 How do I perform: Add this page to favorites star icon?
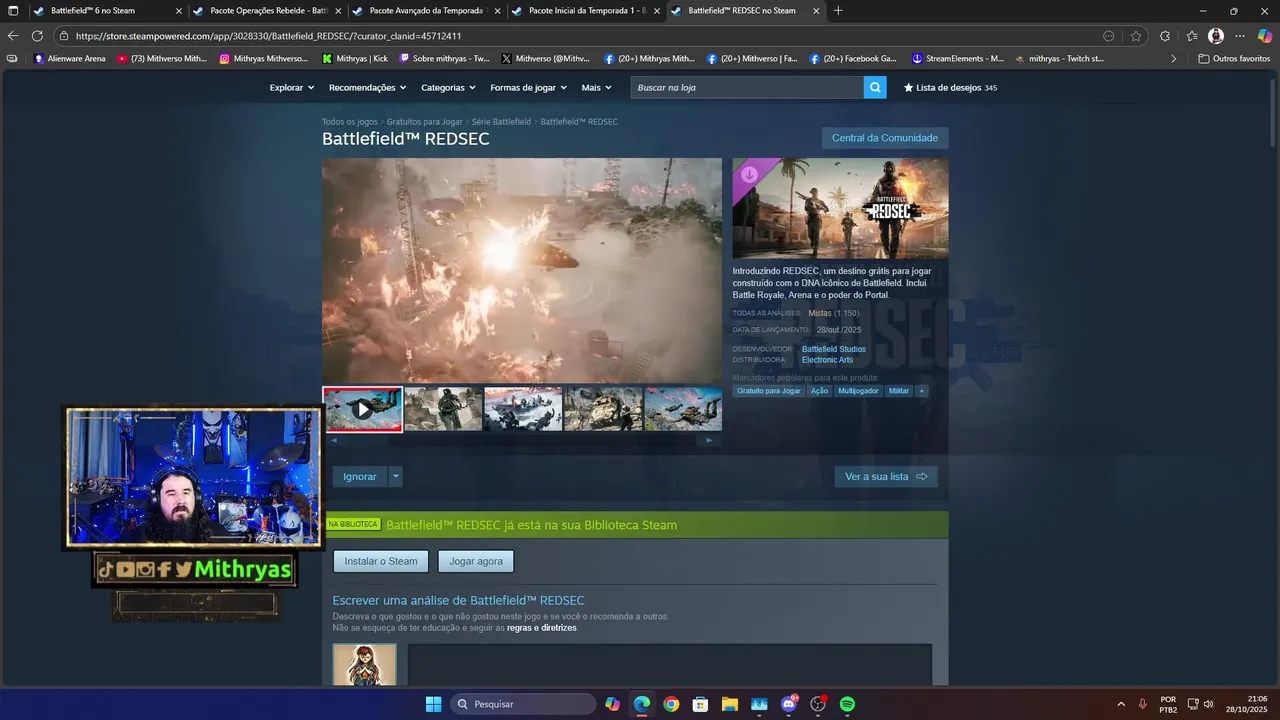pyautogui.click(x=1136, y=36)
